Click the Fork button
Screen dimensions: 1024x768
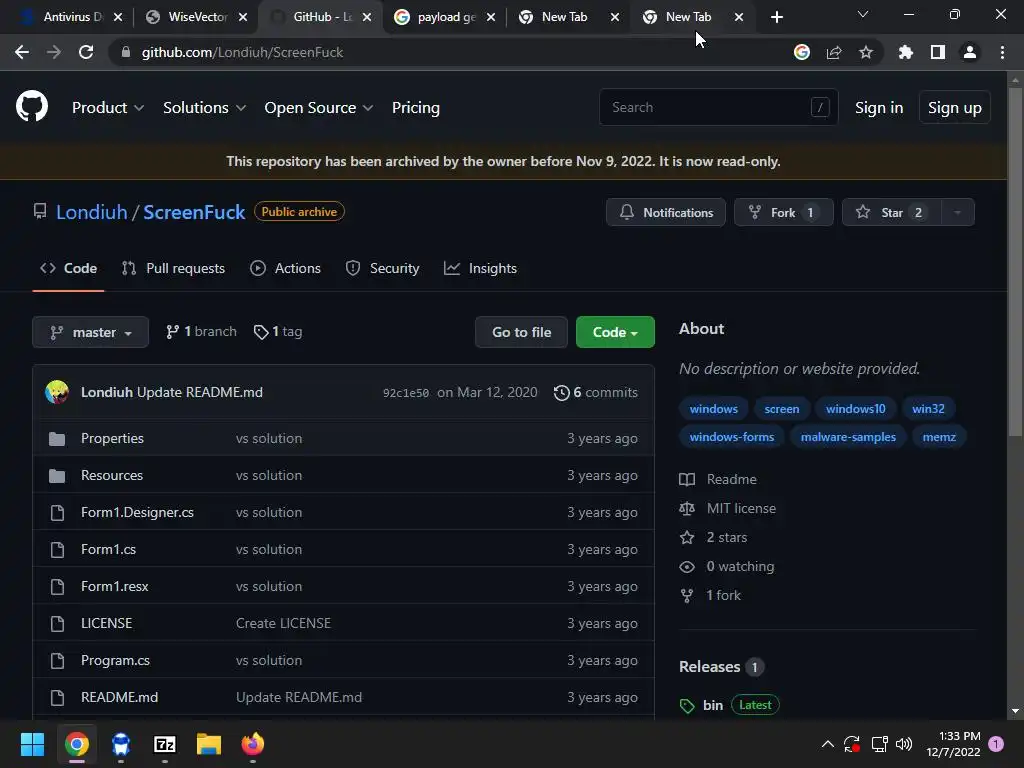[x=784, y=212]
